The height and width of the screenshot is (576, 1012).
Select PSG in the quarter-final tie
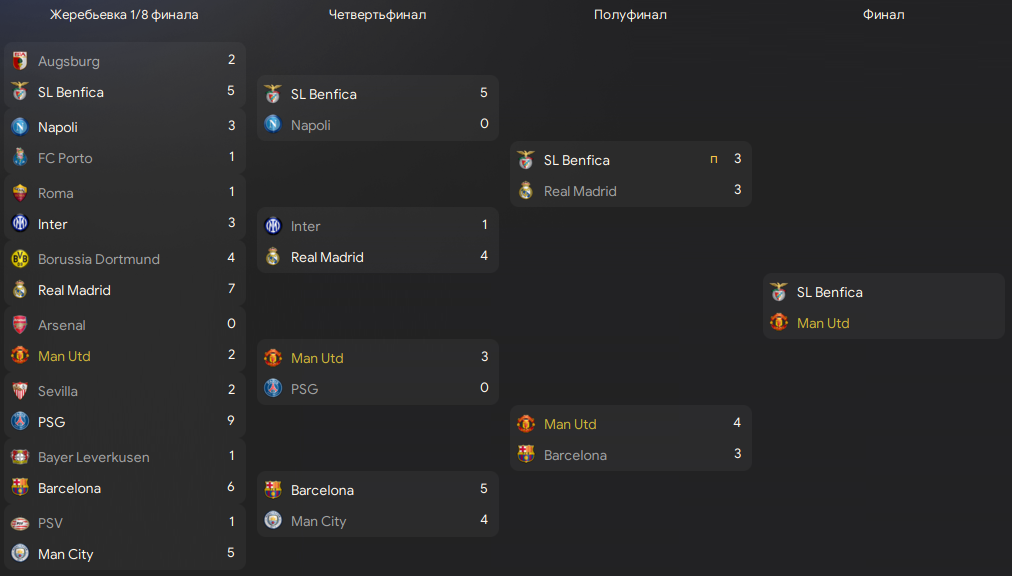pos(304,389)
